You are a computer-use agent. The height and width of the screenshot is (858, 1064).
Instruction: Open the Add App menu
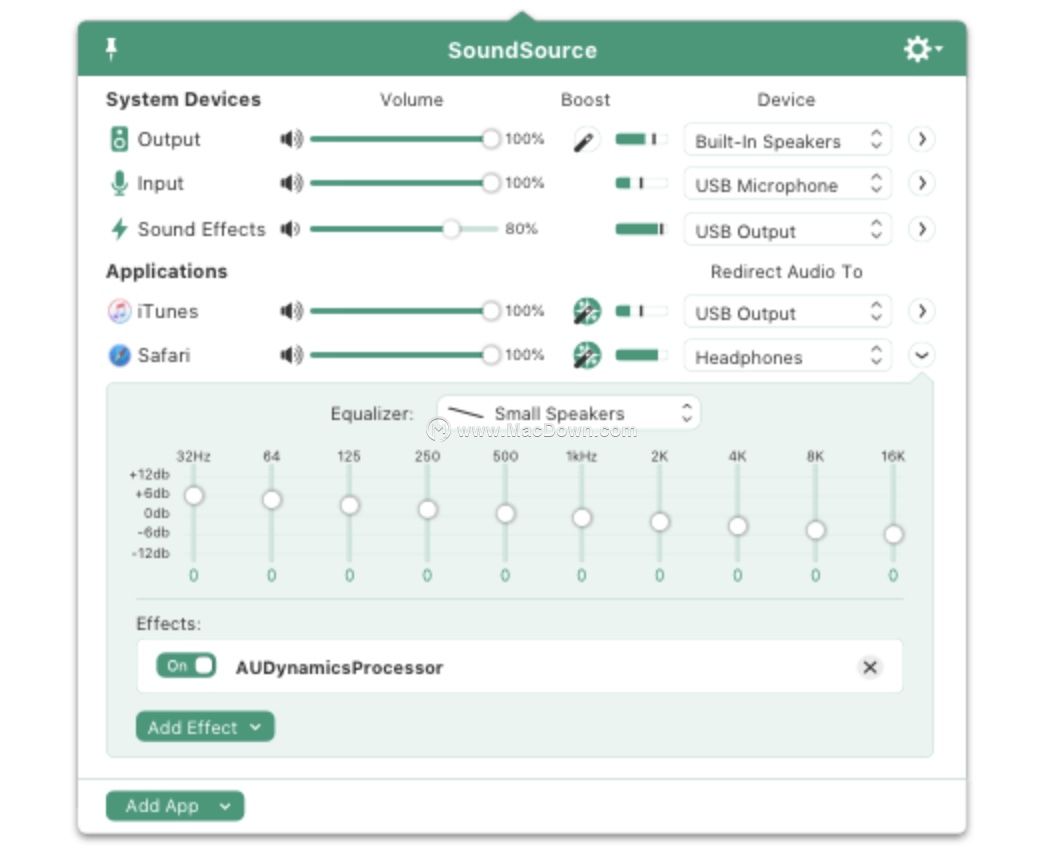tap(175, 806)
